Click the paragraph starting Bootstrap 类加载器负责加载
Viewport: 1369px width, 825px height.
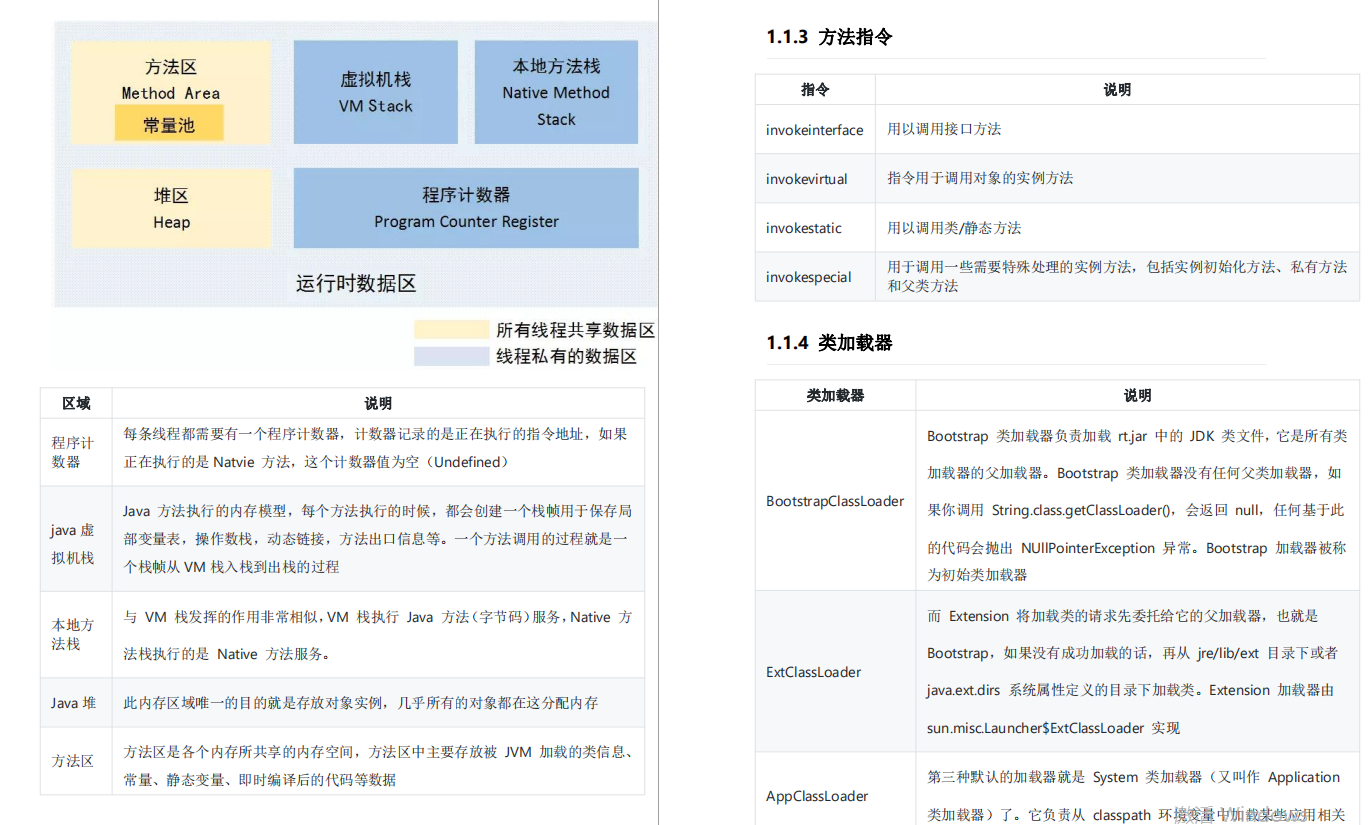point(1137,505)
